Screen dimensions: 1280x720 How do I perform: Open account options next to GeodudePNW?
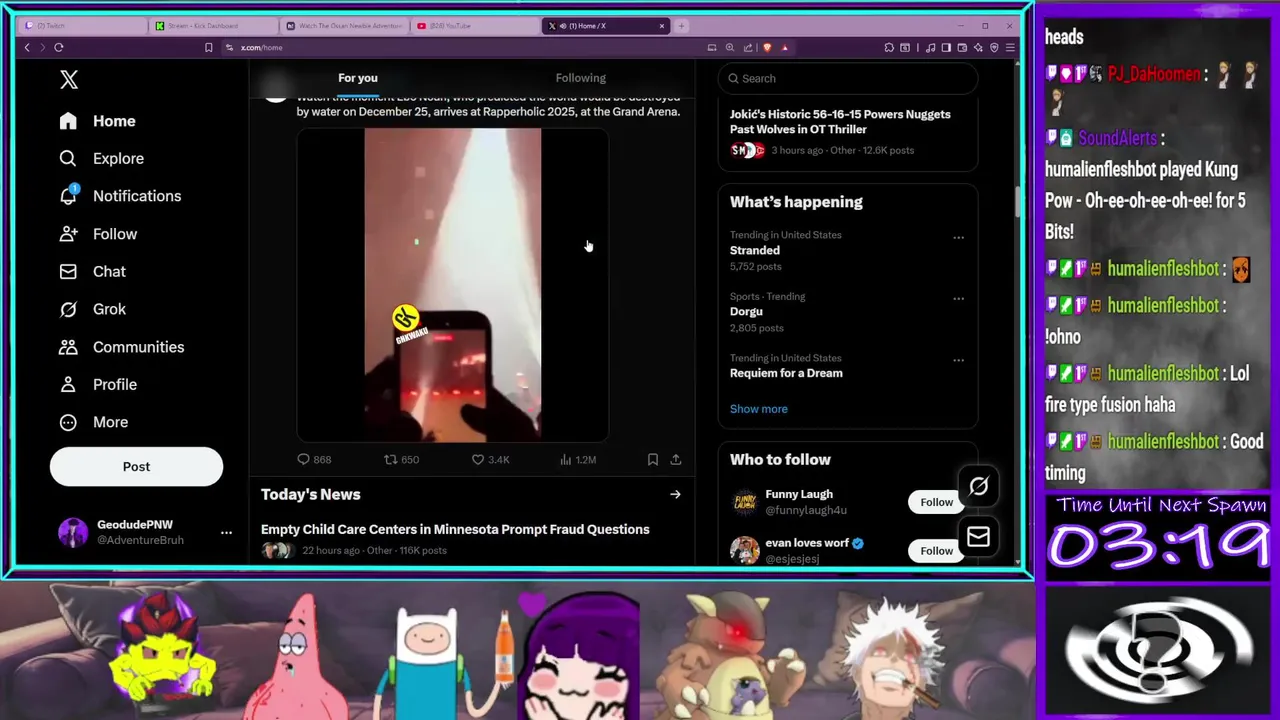click(x=226, y=532)
